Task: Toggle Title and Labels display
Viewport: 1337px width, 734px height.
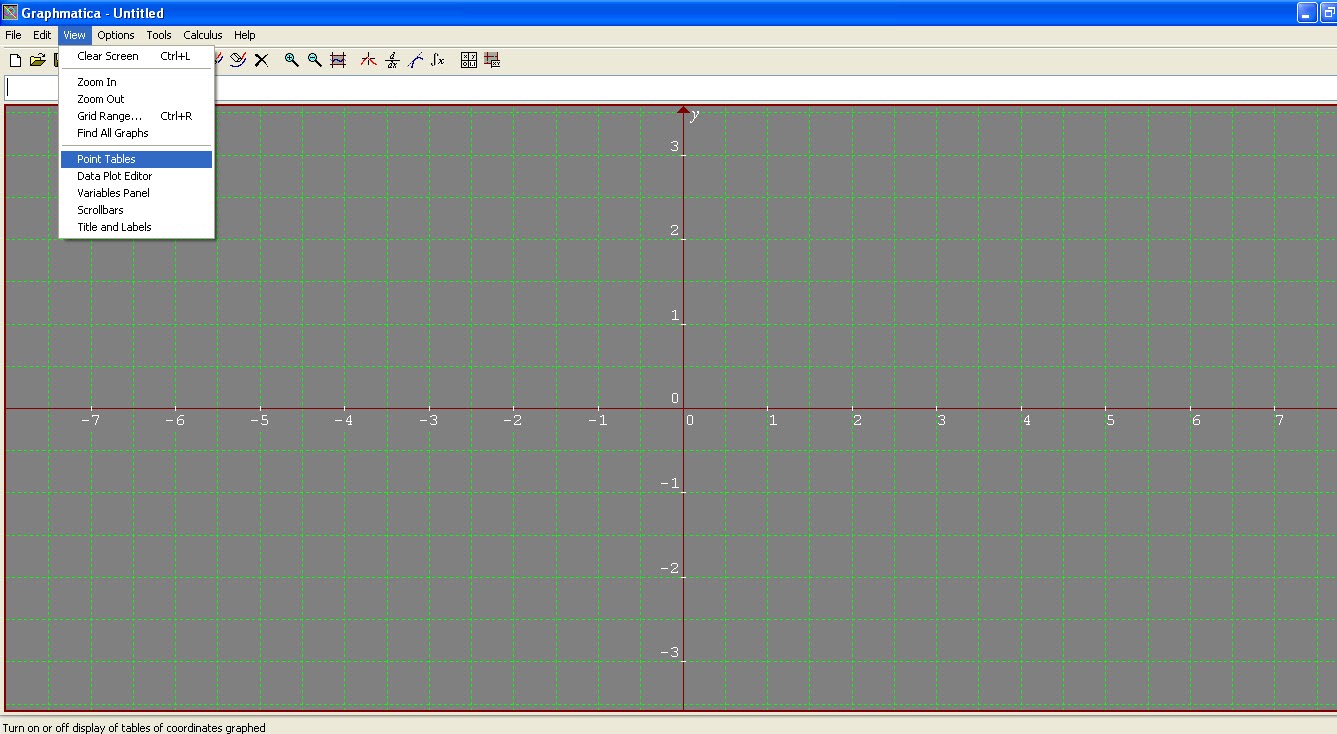Action: 137,227
